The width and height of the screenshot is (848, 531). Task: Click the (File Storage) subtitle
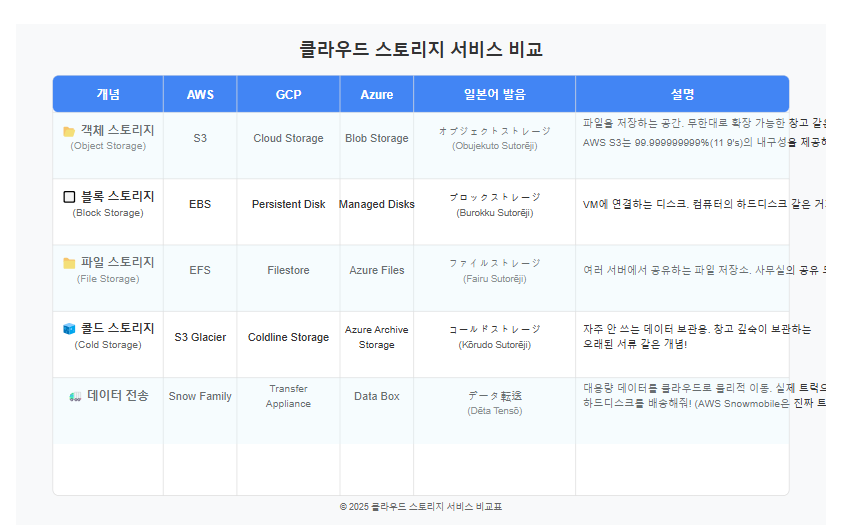pyautogui.click(x=108, y=279)
